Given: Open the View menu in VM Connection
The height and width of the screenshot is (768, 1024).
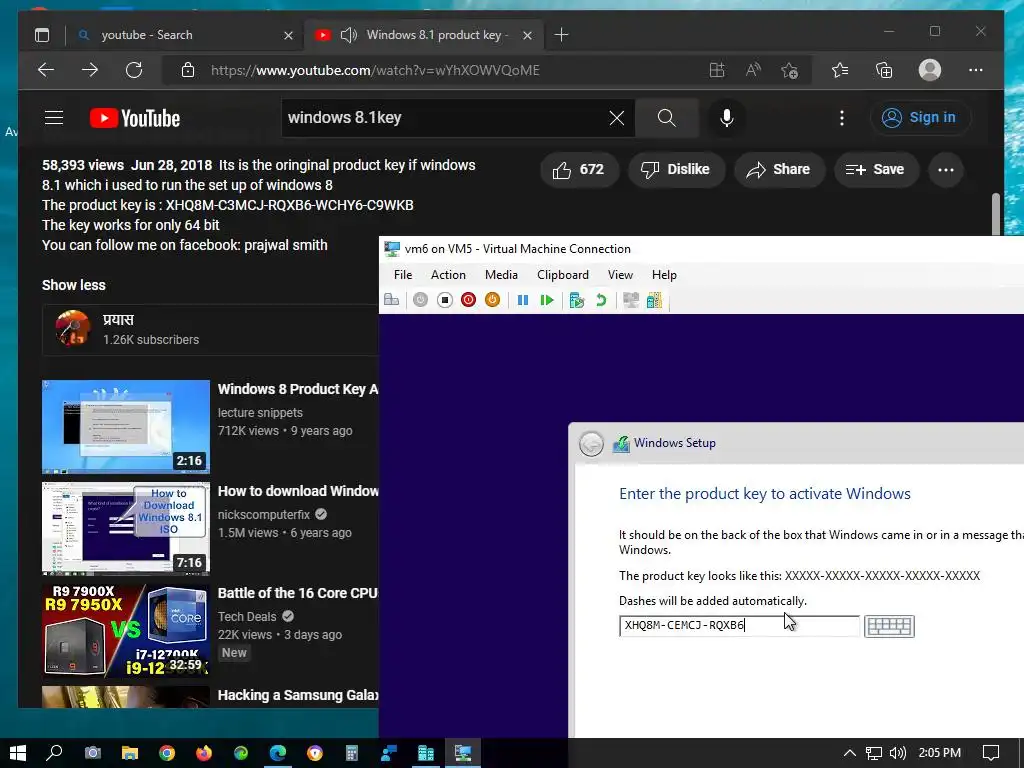Looking at the screenshot, I should 620,275.
